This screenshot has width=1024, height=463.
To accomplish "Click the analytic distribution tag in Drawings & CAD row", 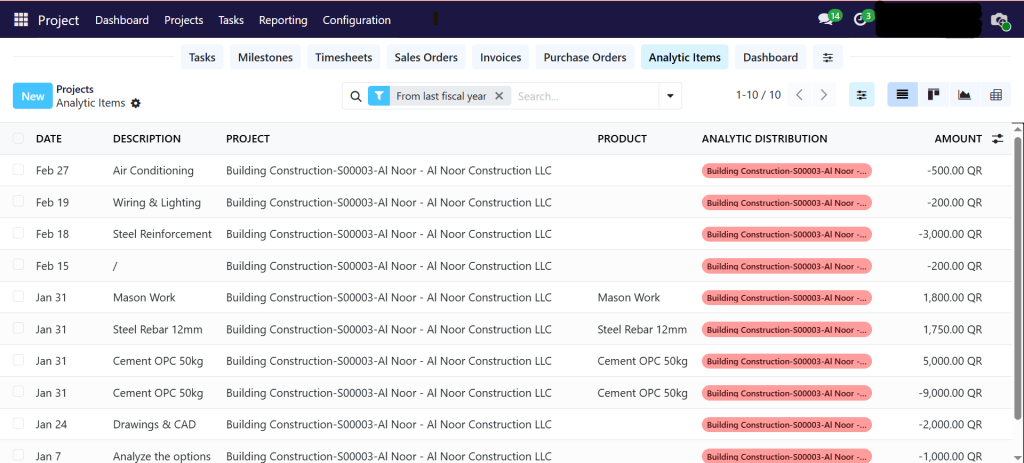I will pyautogui.click(x=787, y=424).
